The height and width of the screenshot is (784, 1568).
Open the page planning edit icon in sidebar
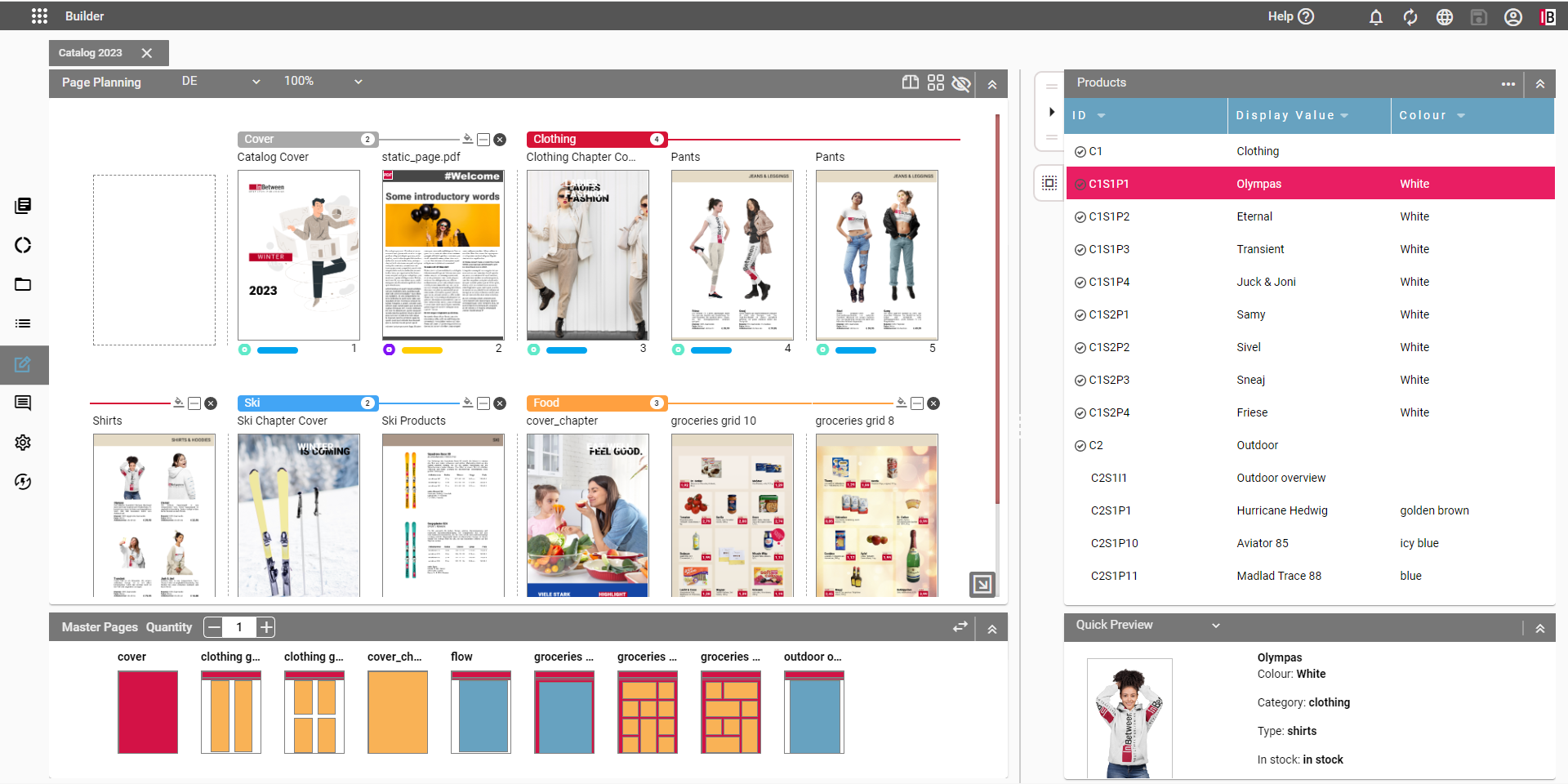coord(23,365)
